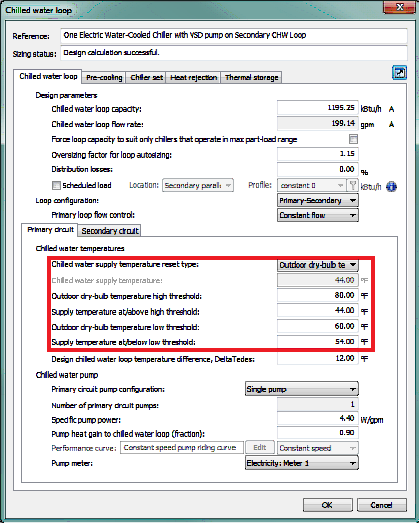
Task: Open the Chiller set tab
Action: tap(146, 77)
